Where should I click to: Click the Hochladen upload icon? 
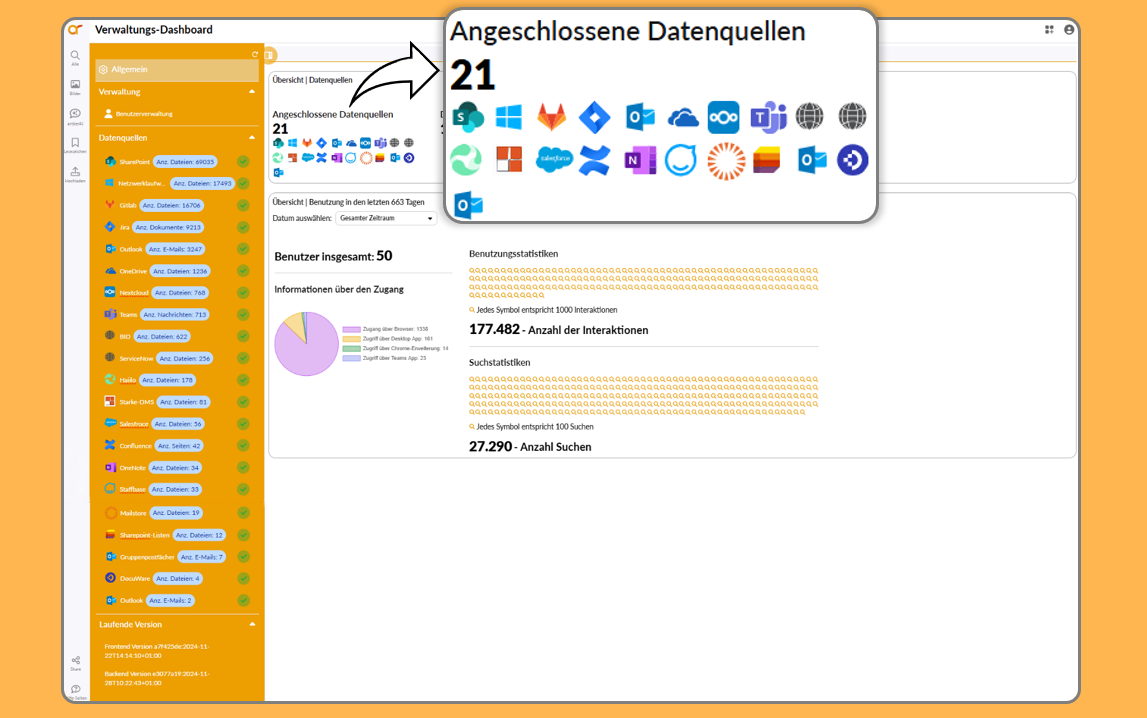point(75,172)
